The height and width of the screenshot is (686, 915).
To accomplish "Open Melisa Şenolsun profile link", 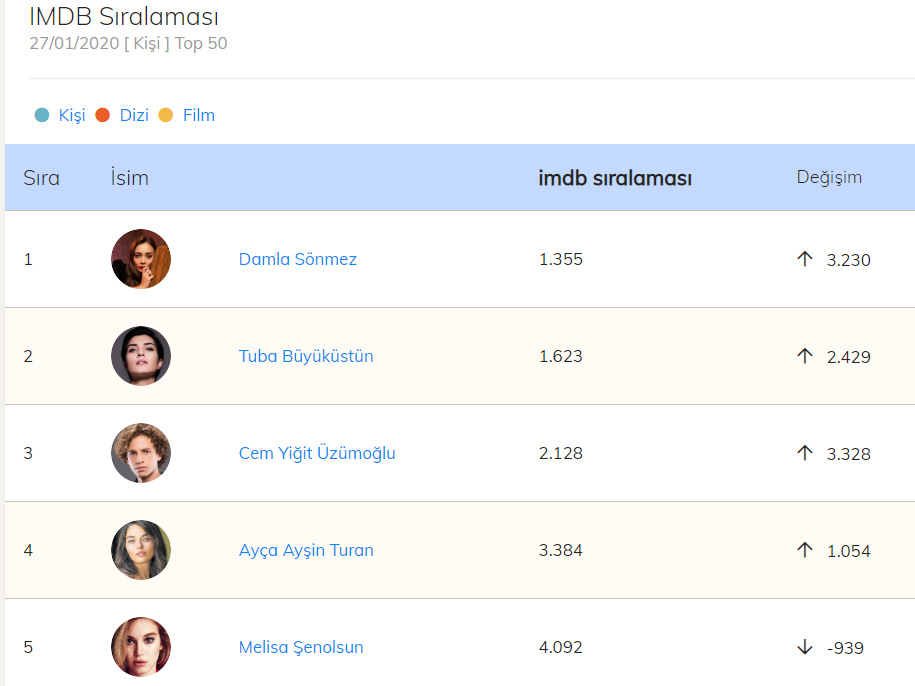I will pyautogui.click(x=301, y=647).
